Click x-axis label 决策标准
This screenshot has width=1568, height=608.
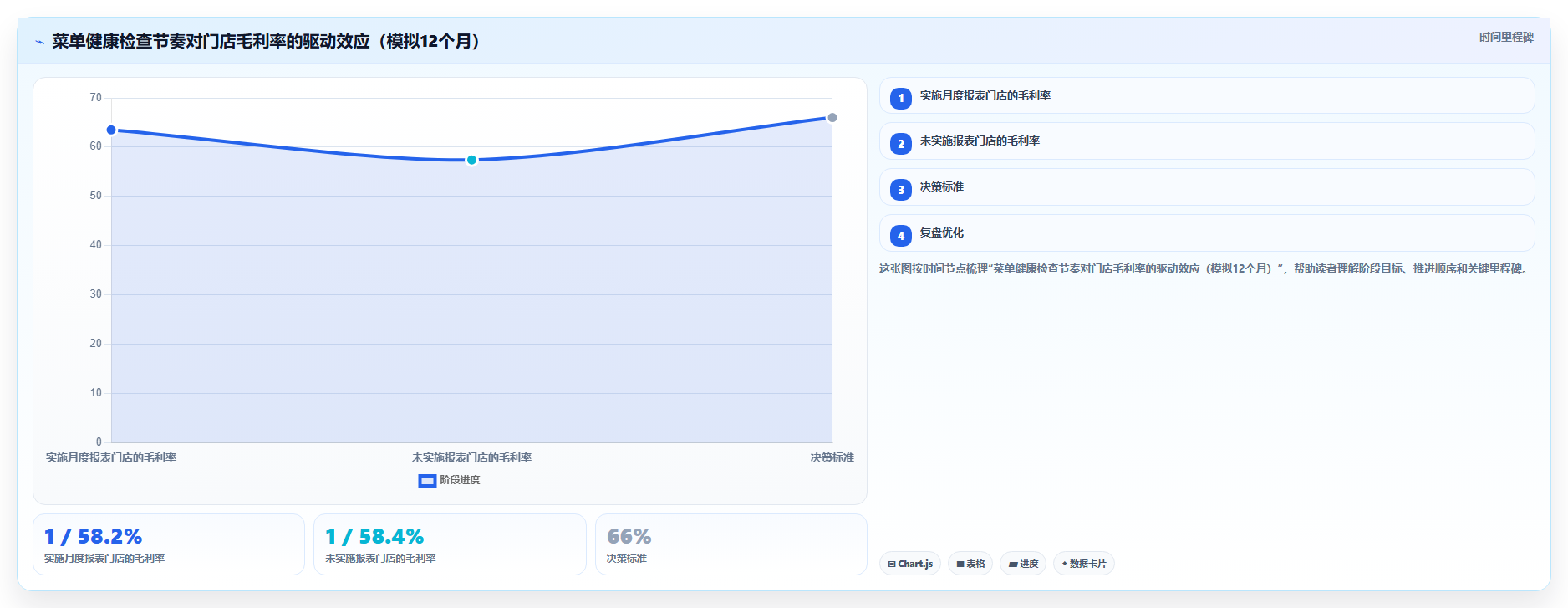832,458
